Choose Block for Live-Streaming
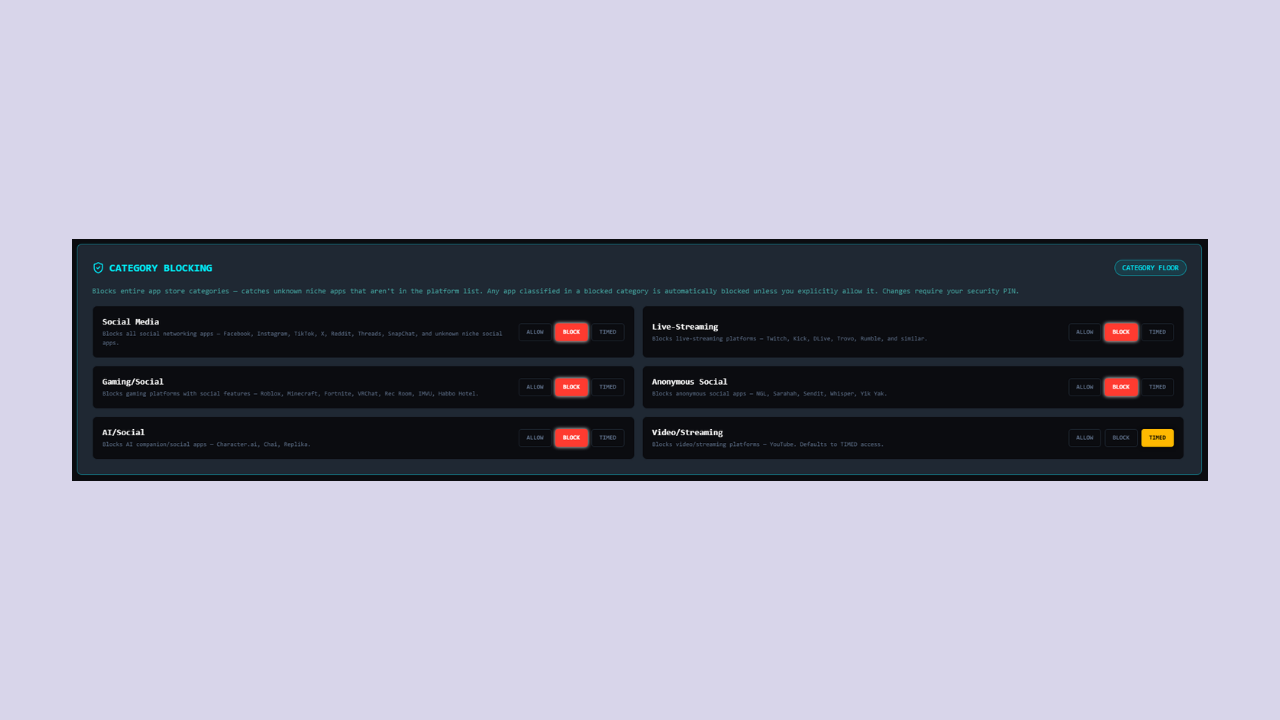Image resolution: width=1280 pixels, height=720 pixels. [x=1121, y=332]
